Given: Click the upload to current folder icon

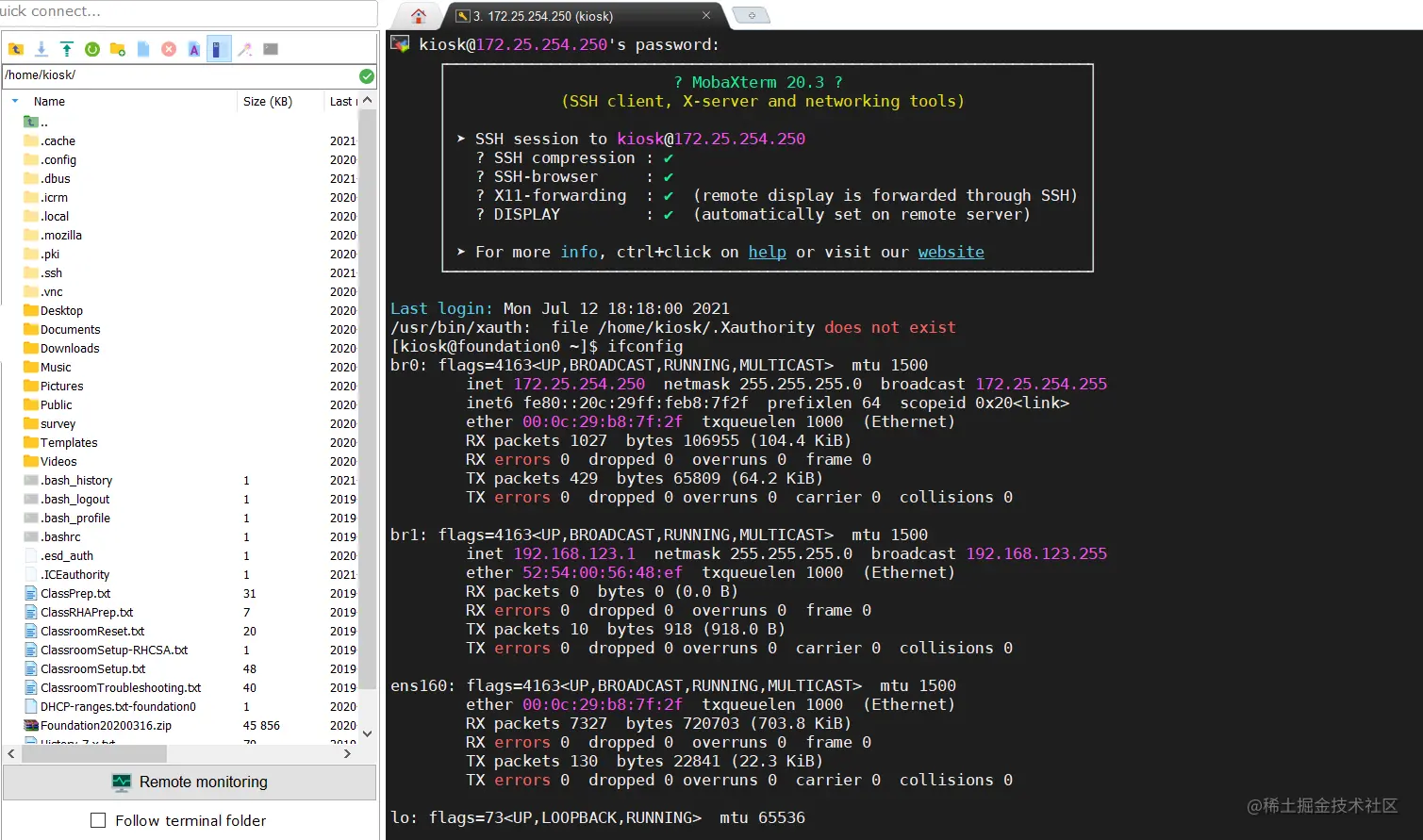Looking at the screenshot, I should (x=67, y=49).
